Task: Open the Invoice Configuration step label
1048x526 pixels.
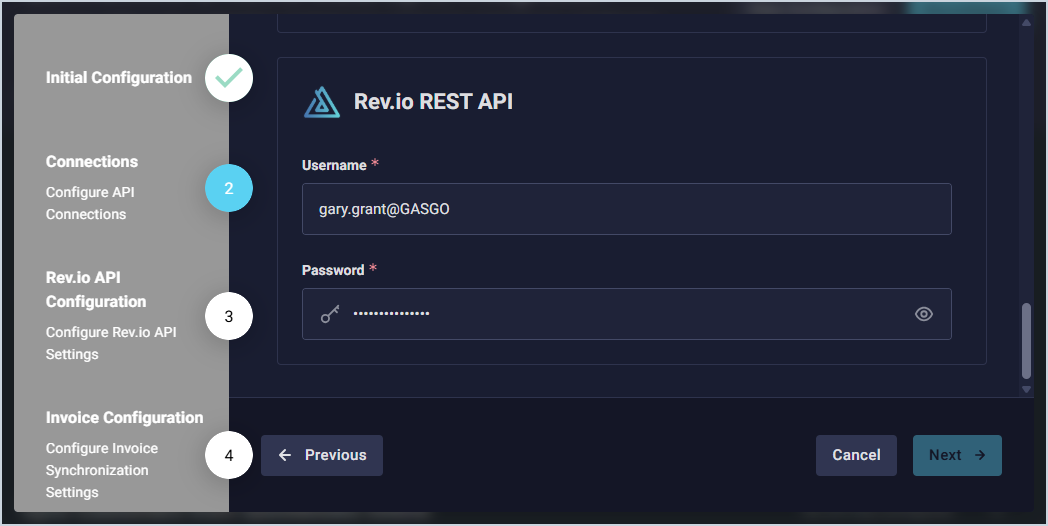Action: coord(124,418)
